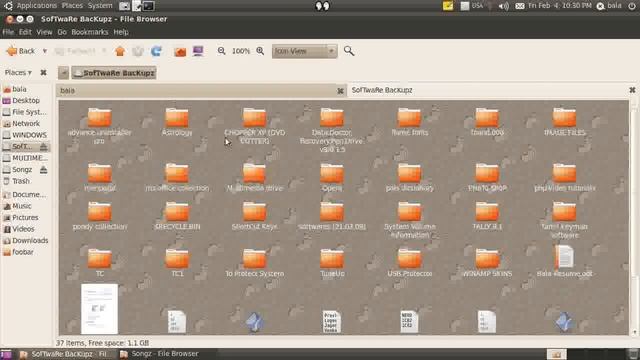Select Desktop in Places sidebar
This screenshot has height=360, width=640.
click(x=26, y=100)
